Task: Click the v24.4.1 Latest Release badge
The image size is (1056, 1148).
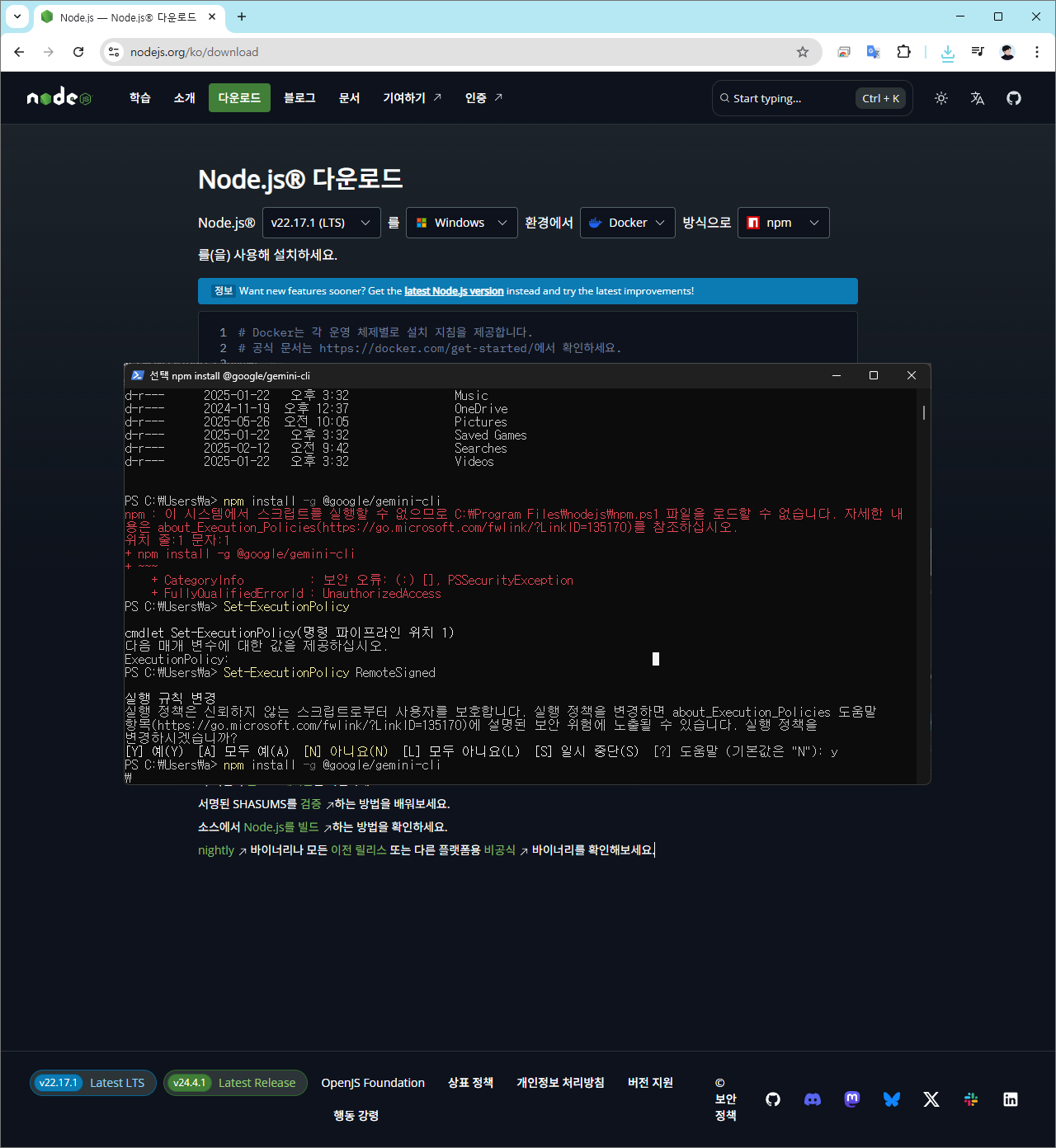Action: click(x=235, y=1083)
